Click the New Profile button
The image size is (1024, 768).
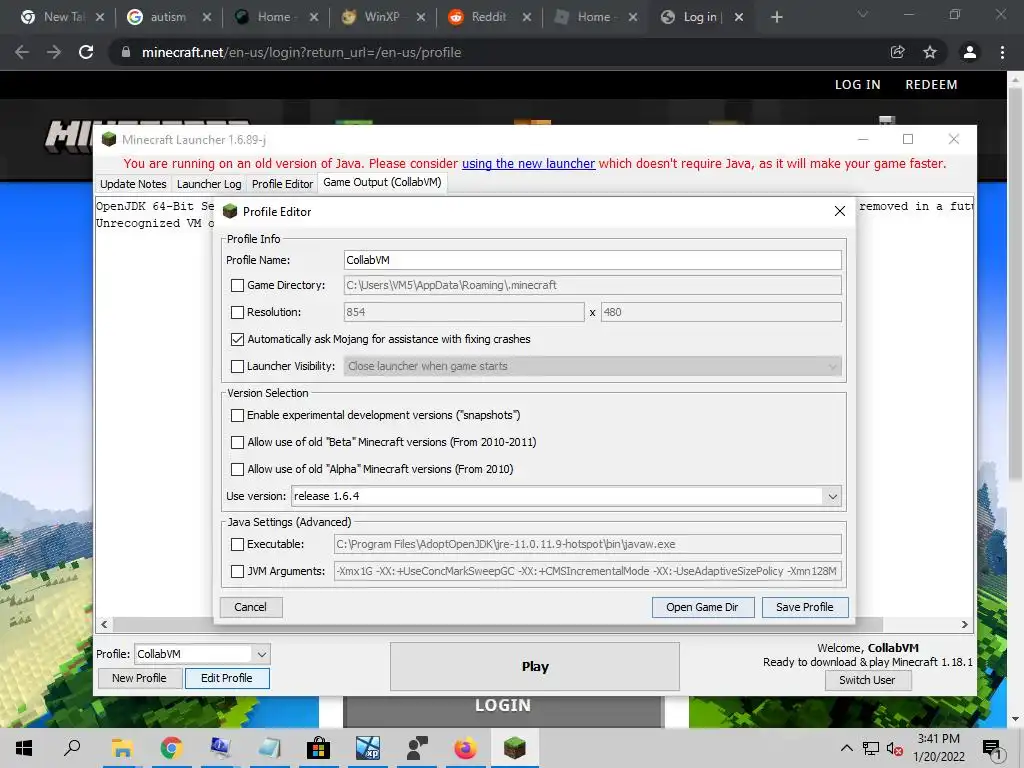pos(139,678)
